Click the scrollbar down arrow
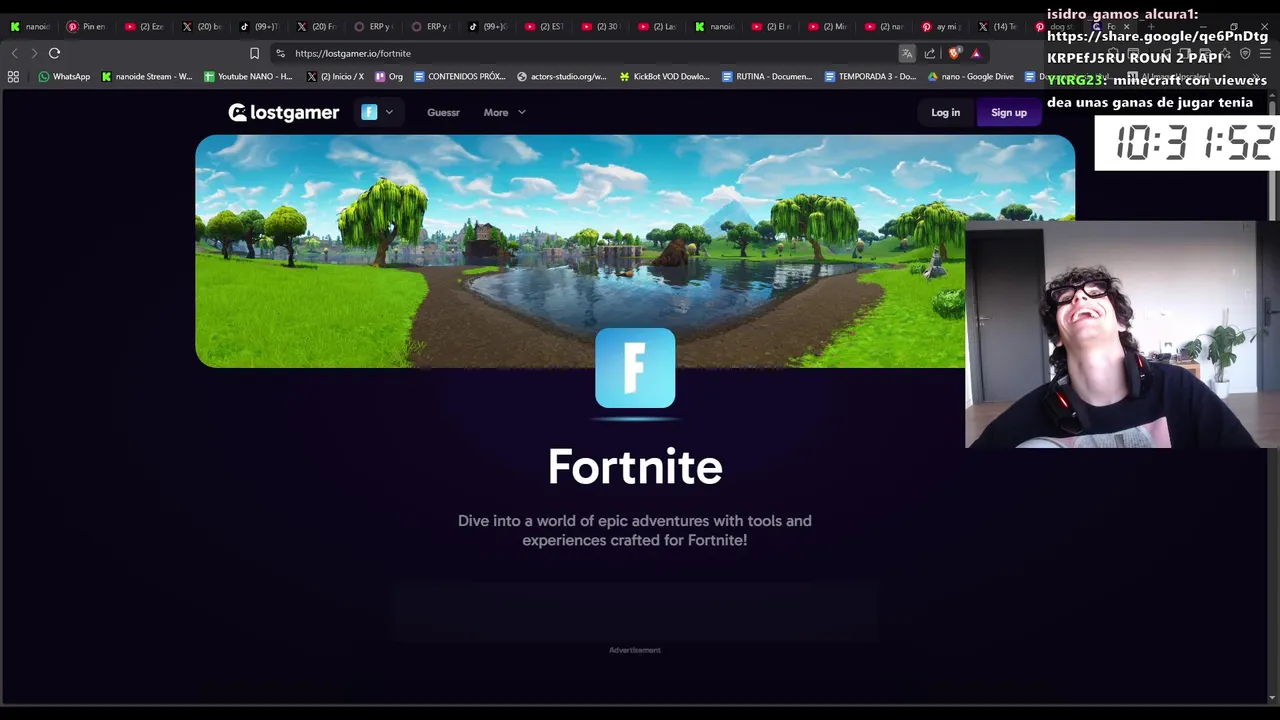This screenshot has width=1280, height=720. coord(1272,697)
